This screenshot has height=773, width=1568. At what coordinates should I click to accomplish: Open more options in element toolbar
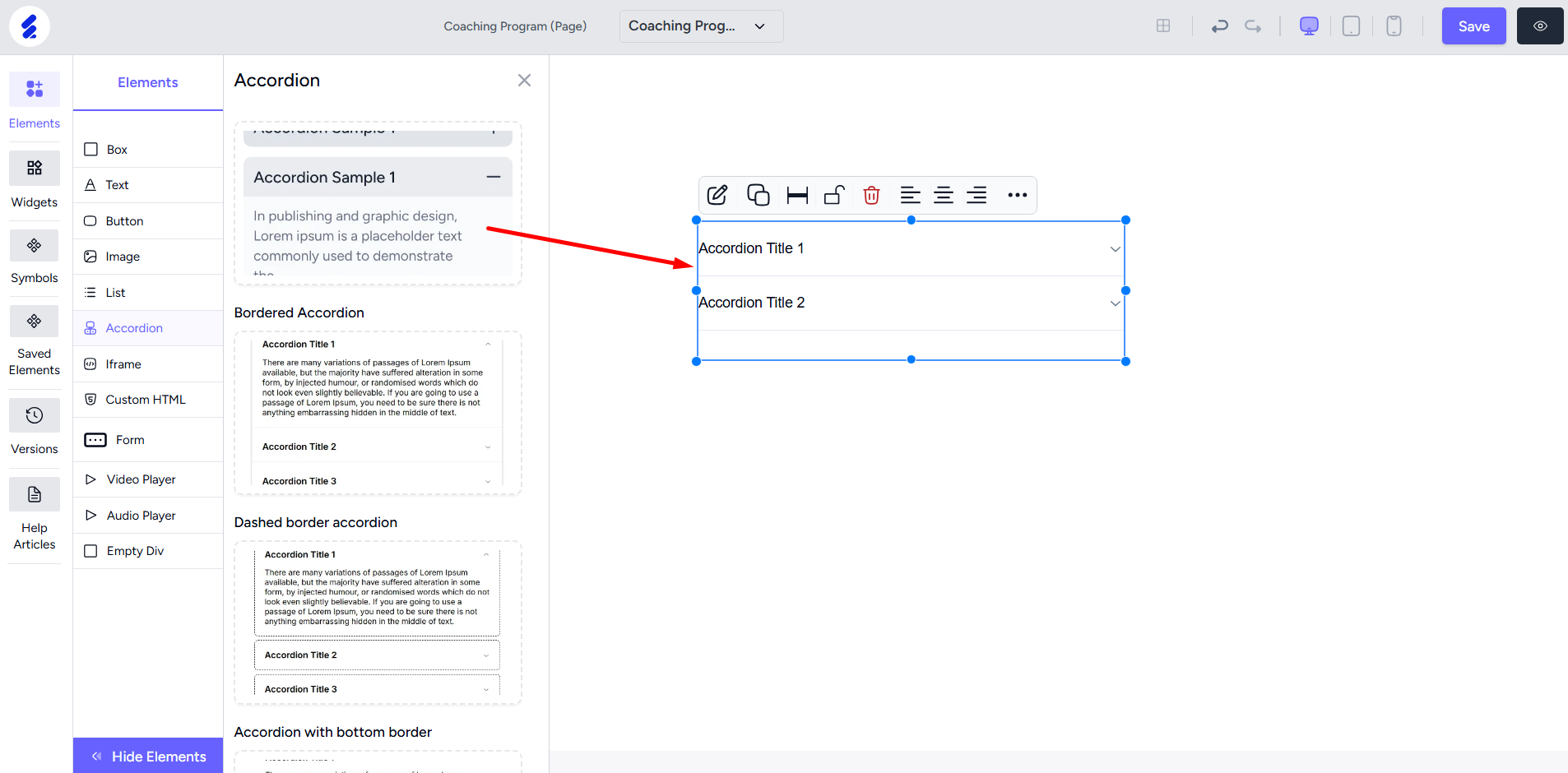[1018, 195]
